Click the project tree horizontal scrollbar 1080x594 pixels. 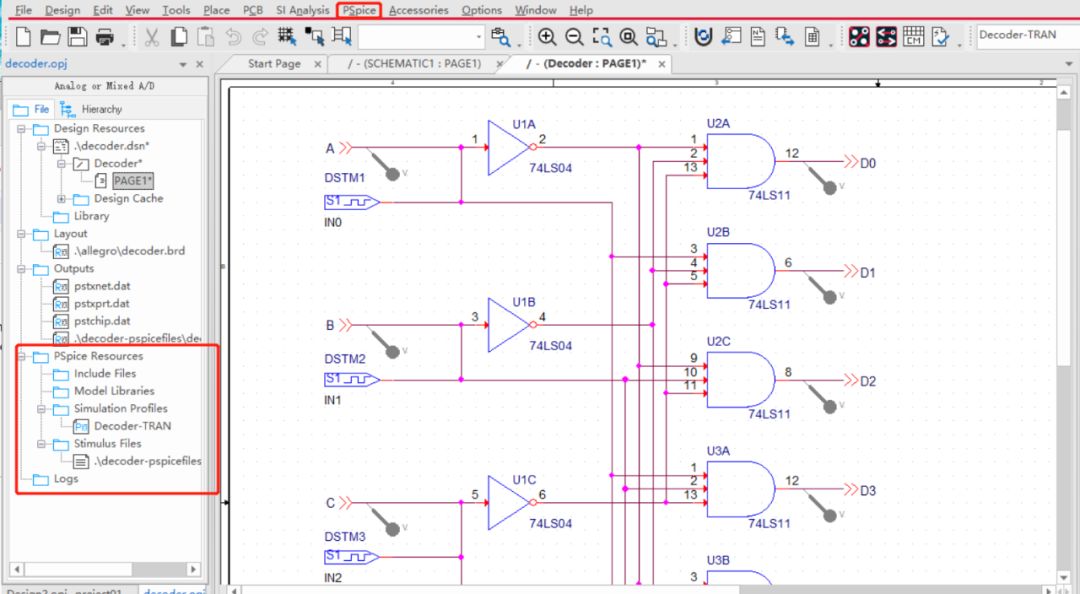tap(105, 569)
